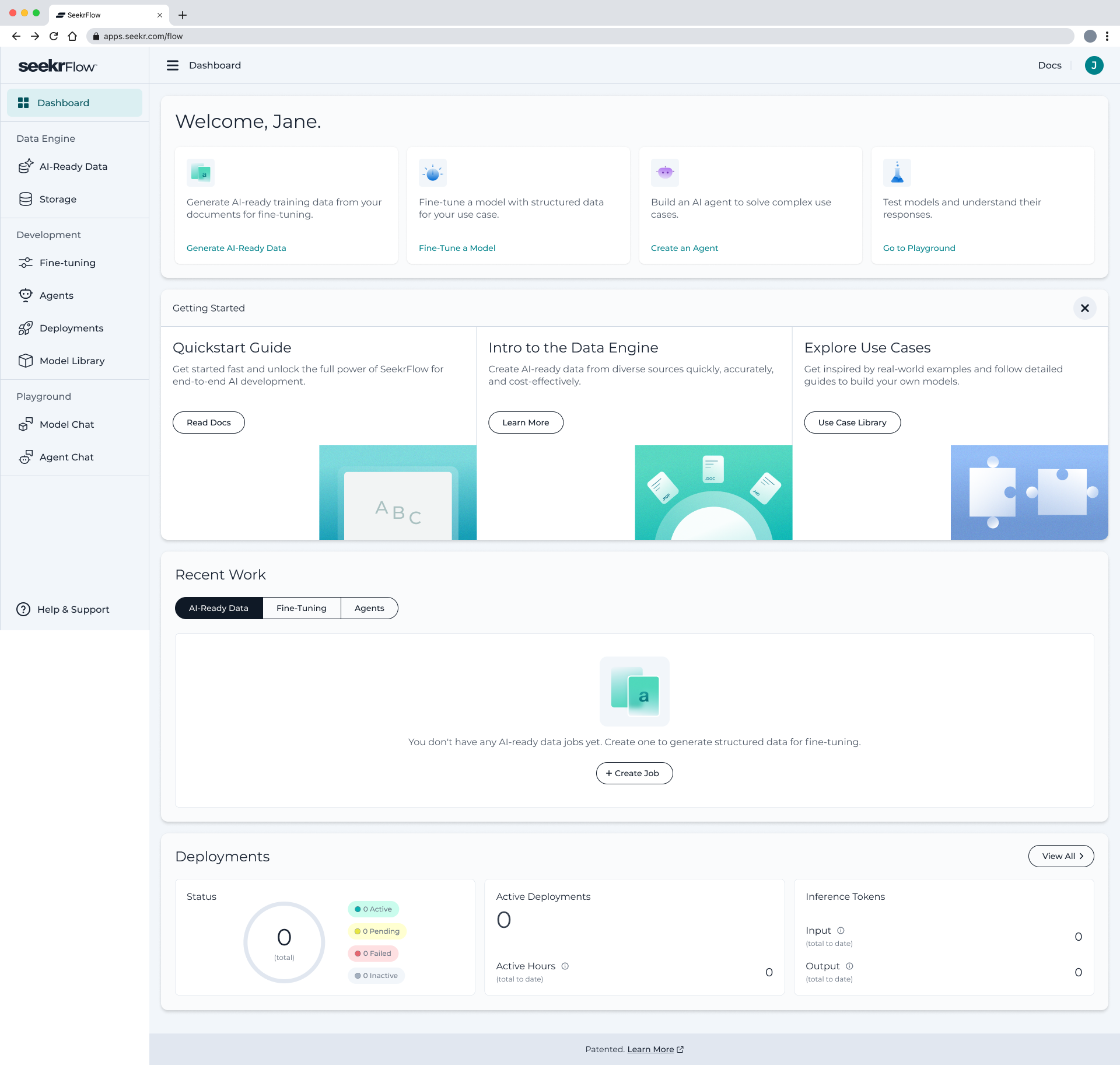The height and width of the screenshot is (1065, 1120).
Task: Click the browser profile avatar icon
Action: 1090,36
